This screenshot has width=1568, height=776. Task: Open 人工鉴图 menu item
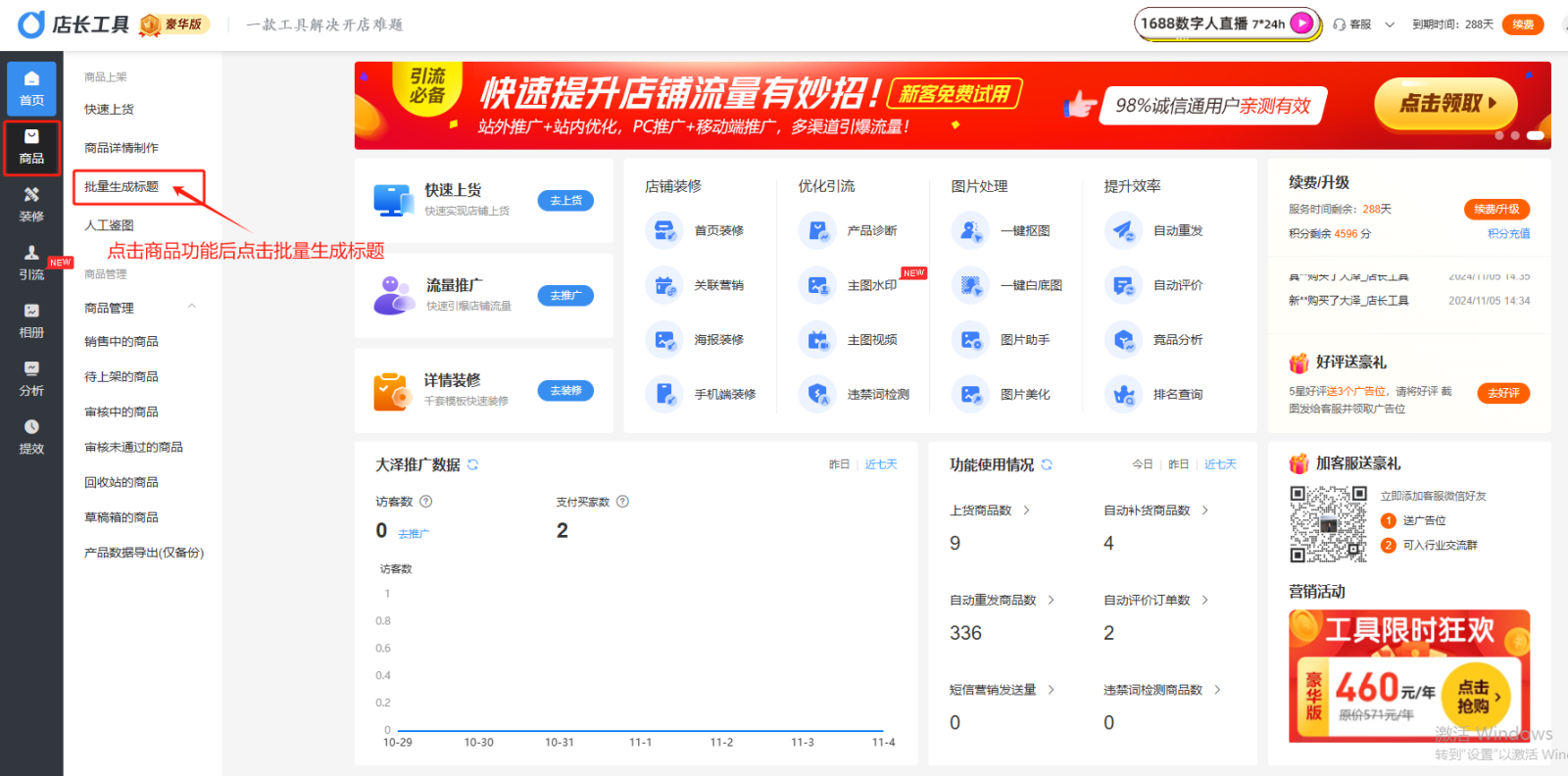pos(109,225)
